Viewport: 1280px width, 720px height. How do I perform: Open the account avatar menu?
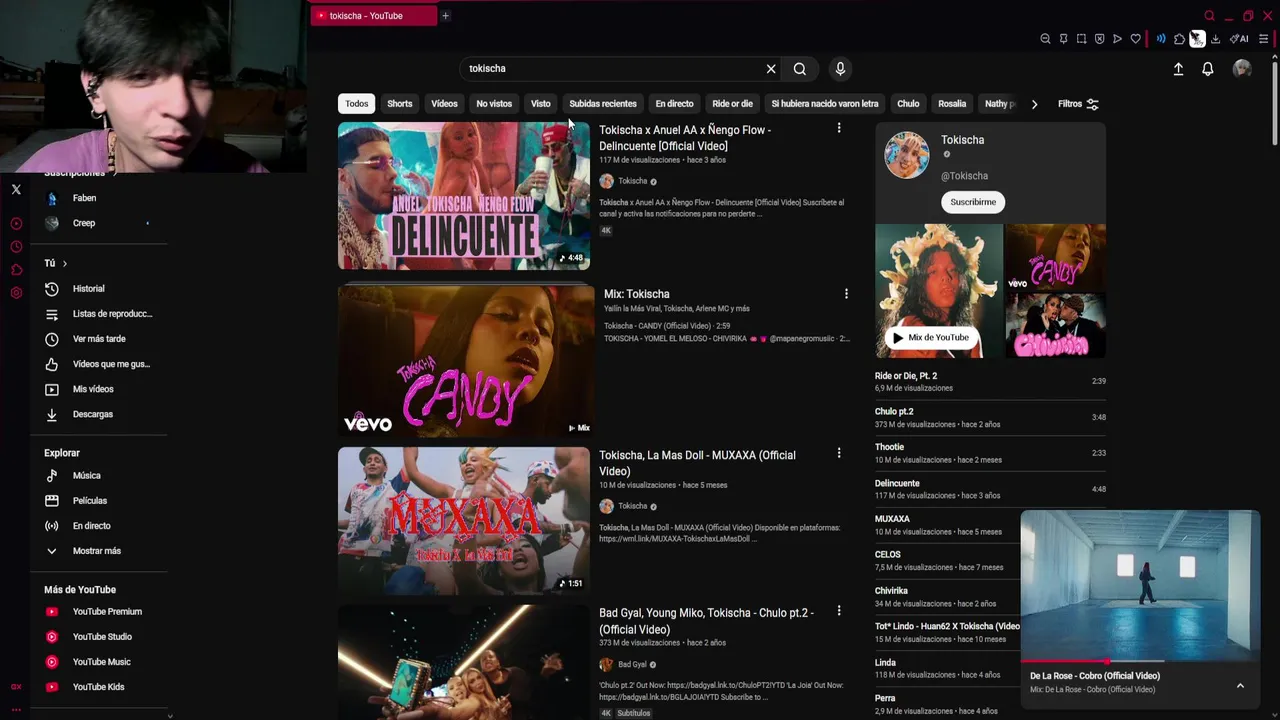pyautogui.click(x=1242, y=68)
